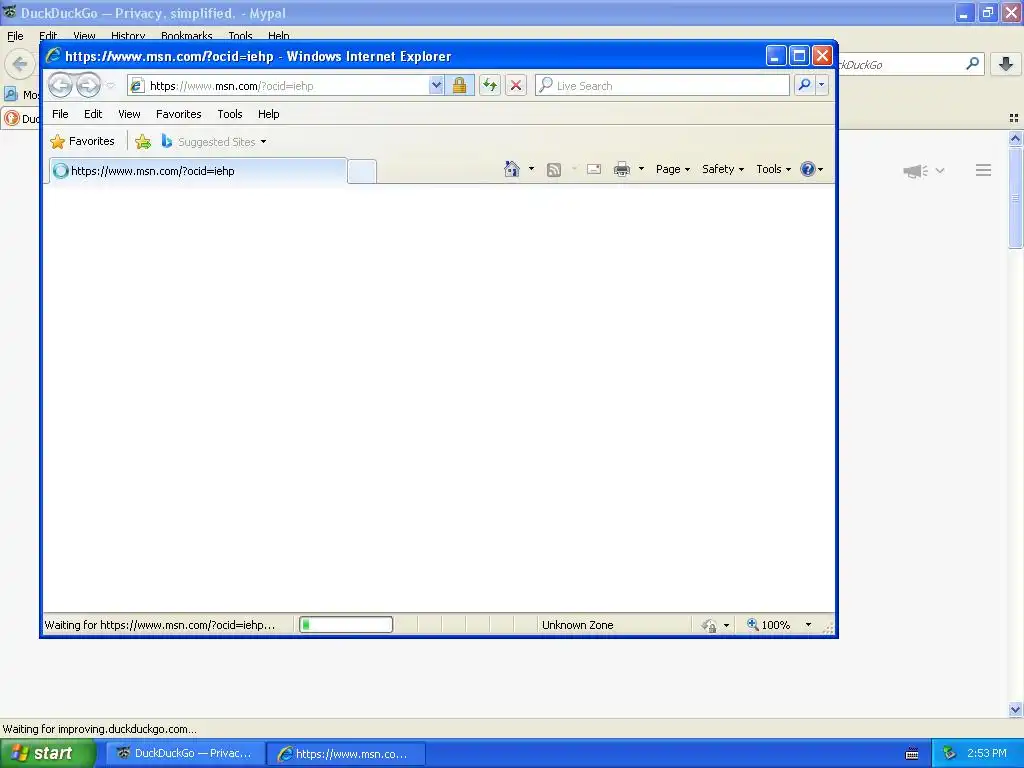
Task: Click the page loading progress bar
Action: (x=346, y=625)
